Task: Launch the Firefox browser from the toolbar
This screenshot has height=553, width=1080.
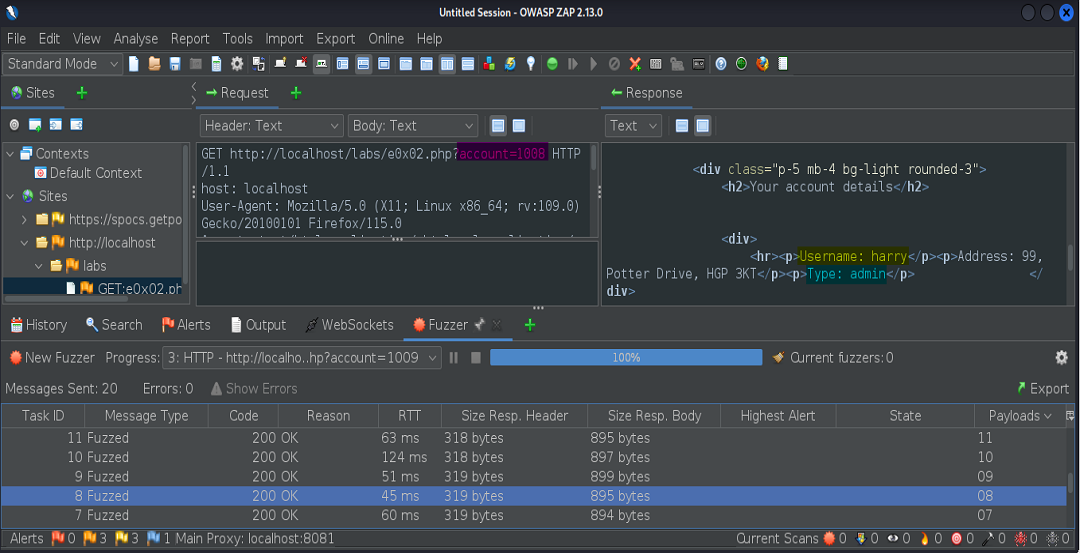Action: (762, 64)
